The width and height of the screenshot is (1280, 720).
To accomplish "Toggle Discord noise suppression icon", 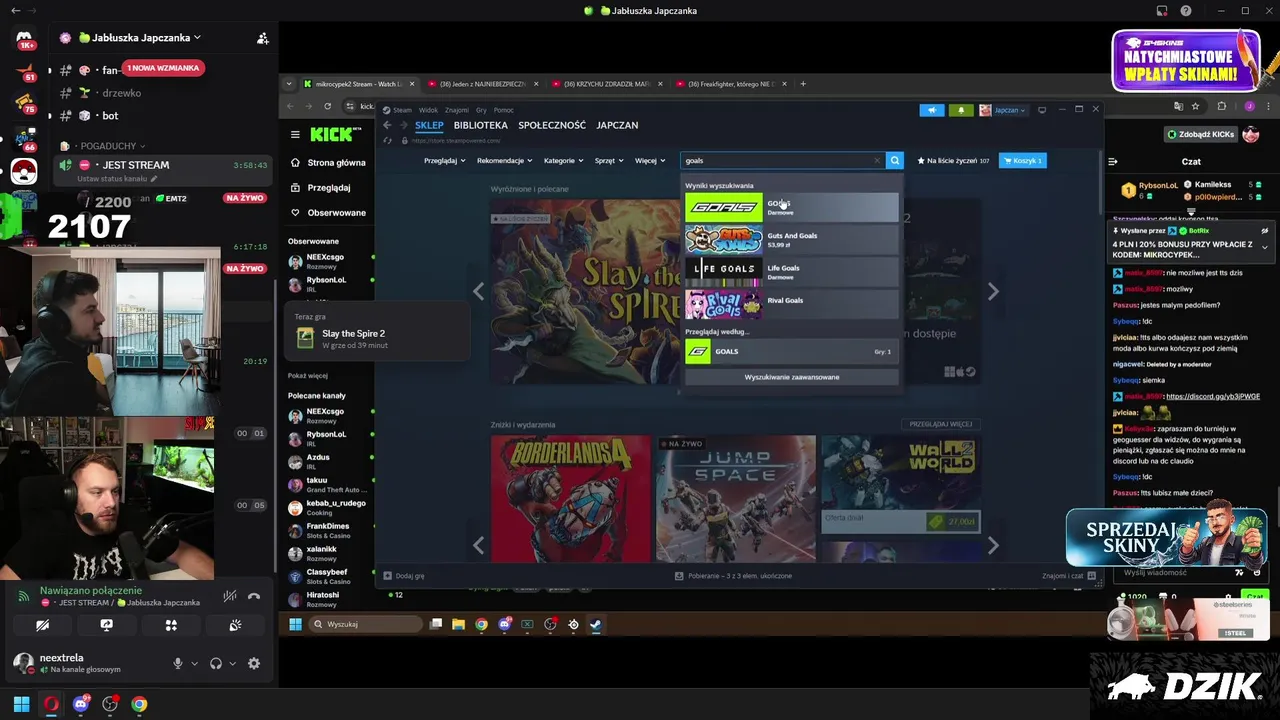I will [x=230, y=596].
